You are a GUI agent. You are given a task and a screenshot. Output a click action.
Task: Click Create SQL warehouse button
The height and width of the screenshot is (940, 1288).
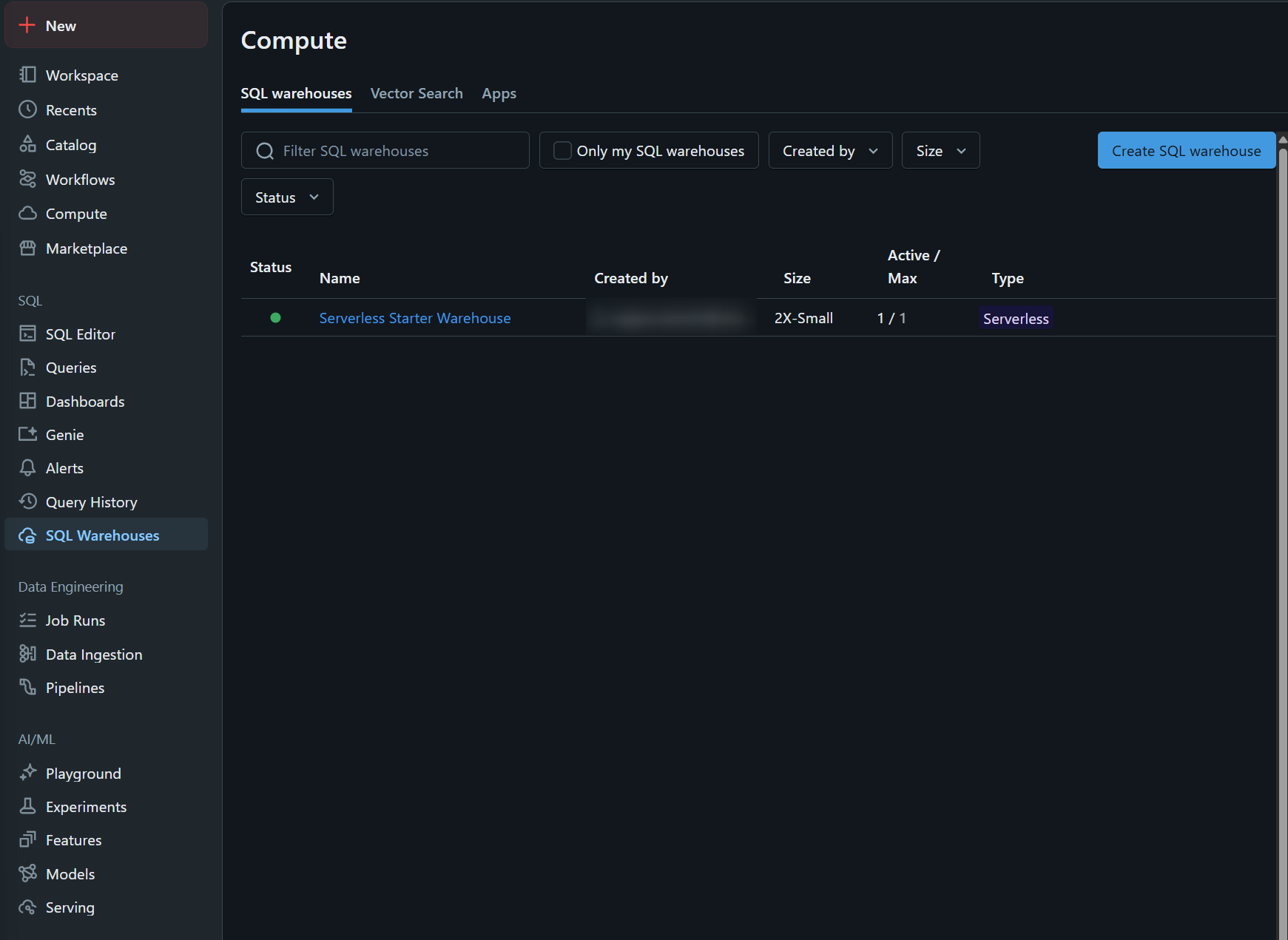[x=1186, y=150]
